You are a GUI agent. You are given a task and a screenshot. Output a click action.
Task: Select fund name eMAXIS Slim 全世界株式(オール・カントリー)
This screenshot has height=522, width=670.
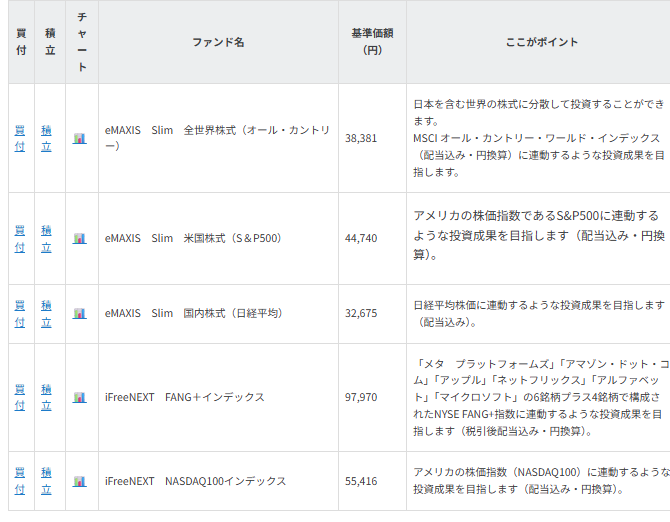(x=217, y=138)
